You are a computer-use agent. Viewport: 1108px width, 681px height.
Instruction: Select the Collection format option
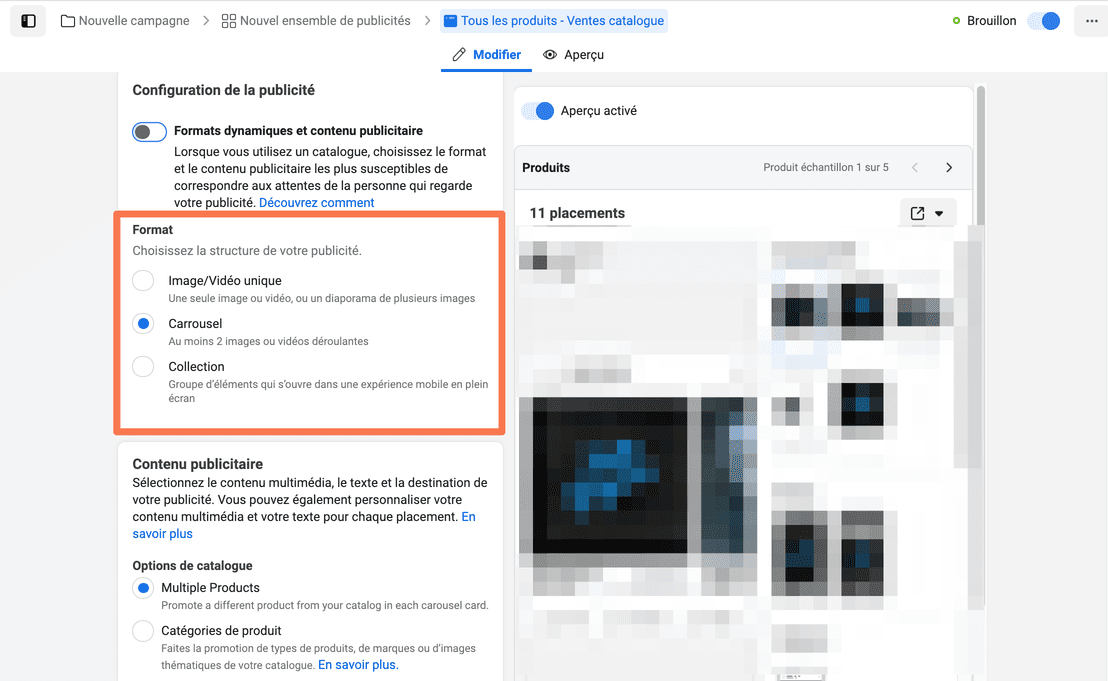click(143, 367)
